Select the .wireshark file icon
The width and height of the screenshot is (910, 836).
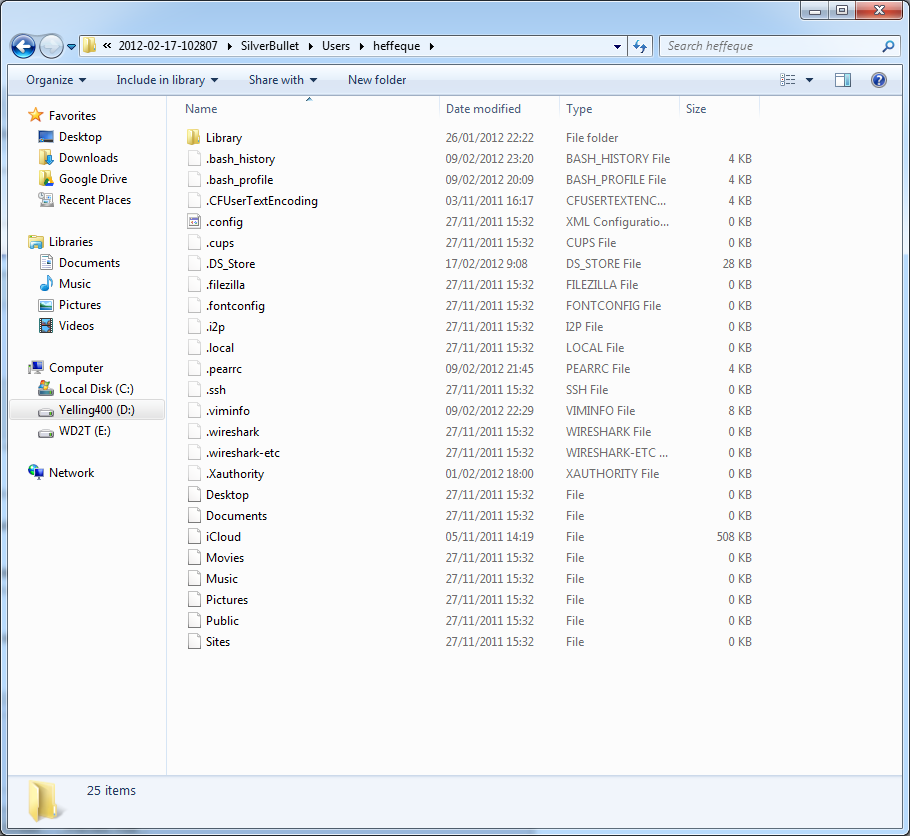[194, 431]
